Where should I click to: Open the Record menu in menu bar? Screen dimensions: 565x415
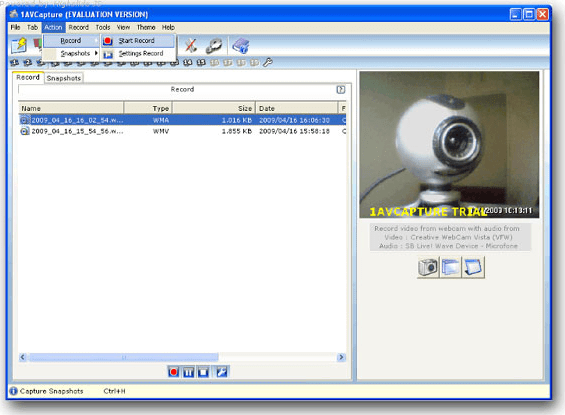point(79,27)
